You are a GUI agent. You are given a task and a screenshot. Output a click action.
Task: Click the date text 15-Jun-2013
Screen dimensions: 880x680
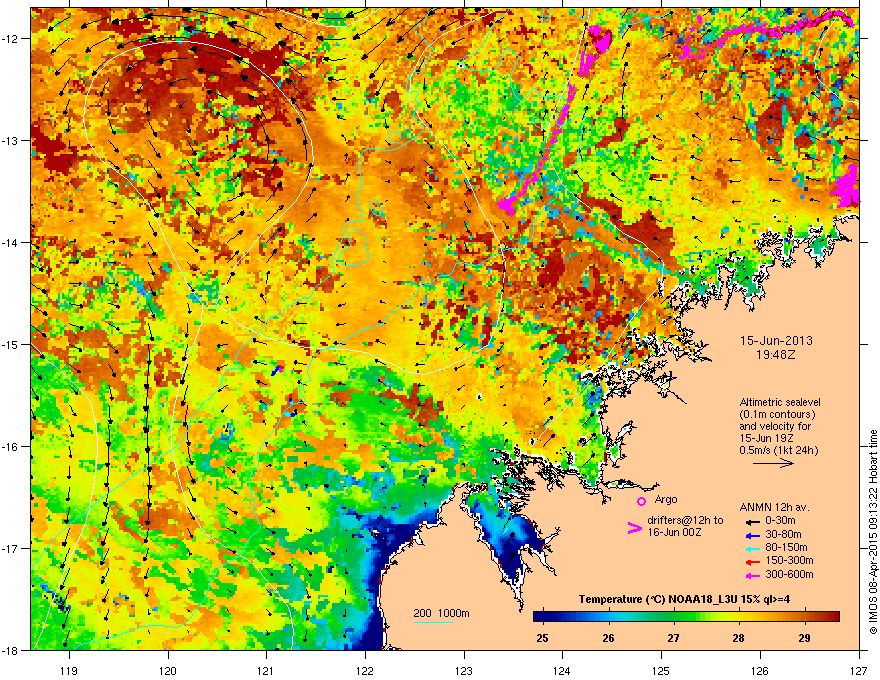click(776, 341)
